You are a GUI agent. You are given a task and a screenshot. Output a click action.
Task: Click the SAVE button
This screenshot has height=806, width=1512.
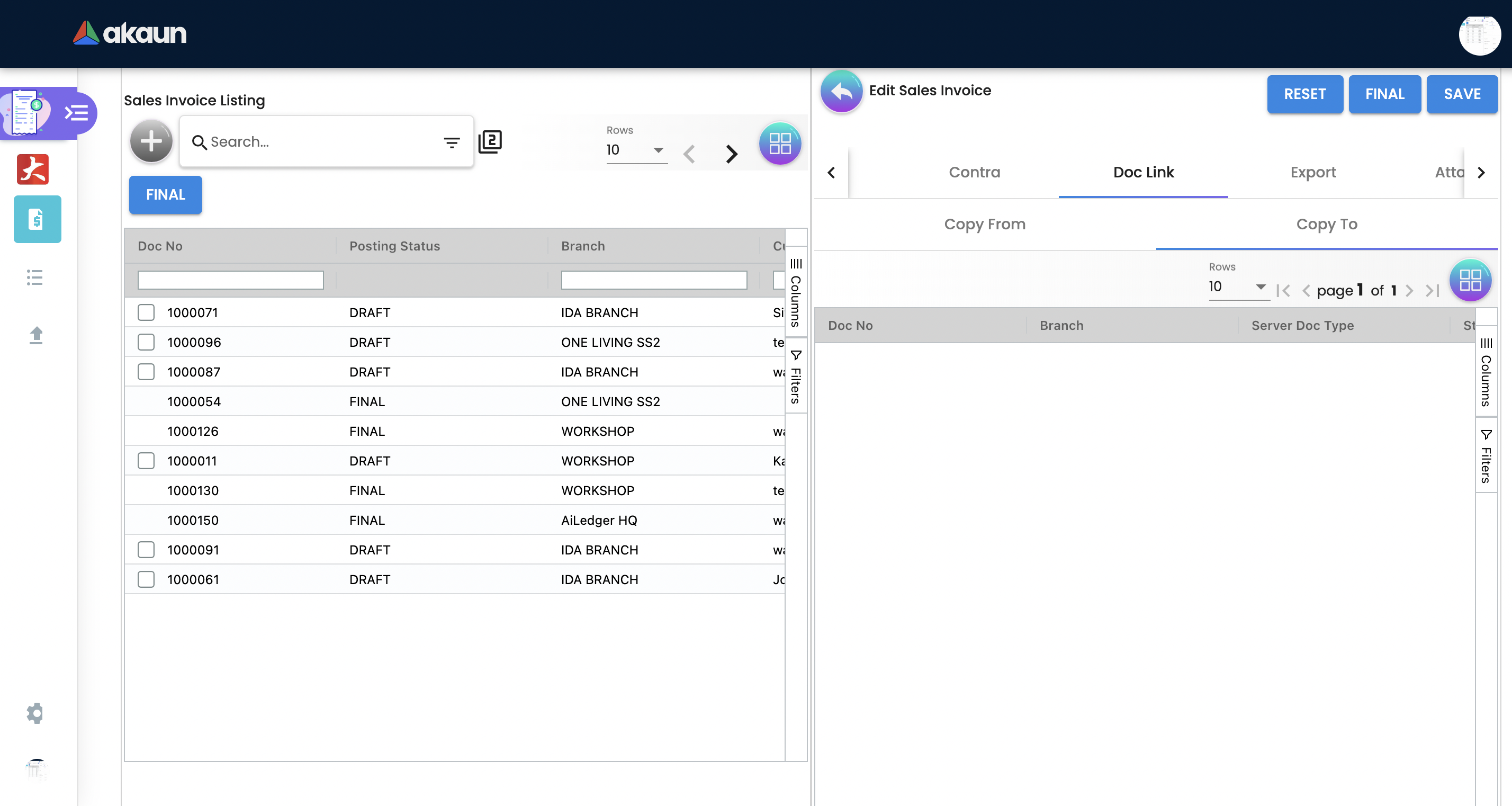[1462, 94]
